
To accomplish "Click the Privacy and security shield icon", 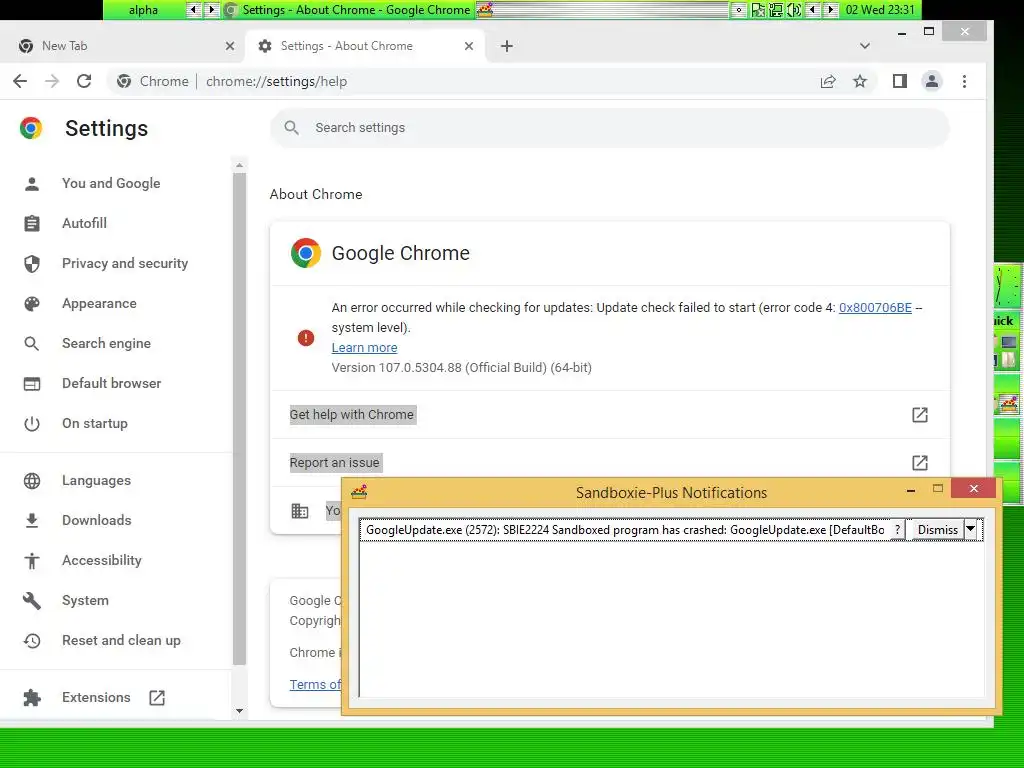I will tap(31, 263).
